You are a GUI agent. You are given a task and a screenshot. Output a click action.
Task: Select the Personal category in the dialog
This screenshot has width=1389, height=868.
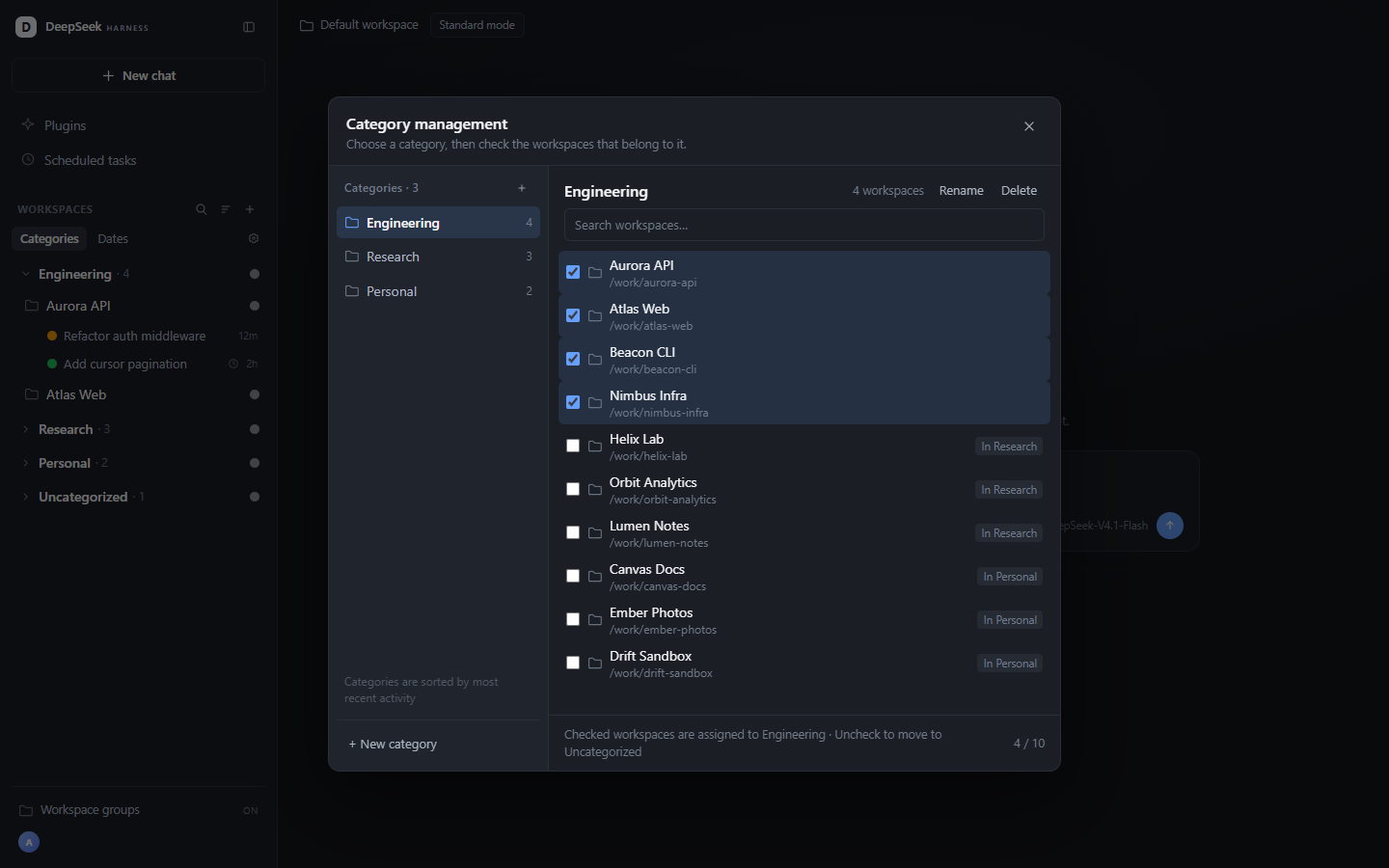coord(438,291)
